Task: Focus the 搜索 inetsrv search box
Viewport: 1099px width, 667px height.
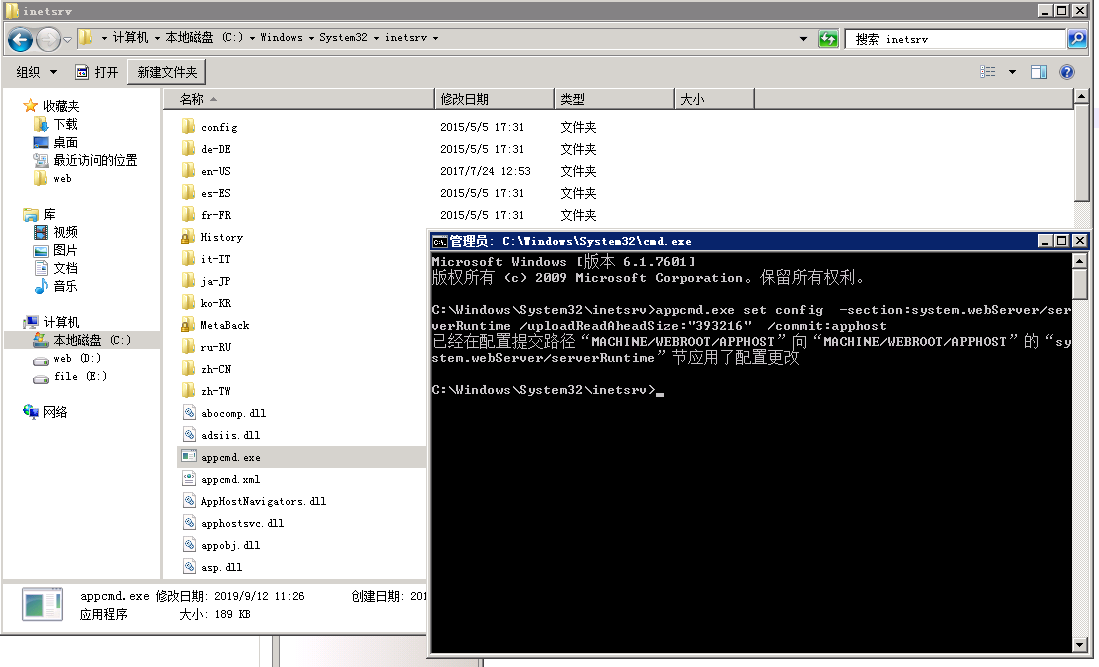Action: coord(956,39)
